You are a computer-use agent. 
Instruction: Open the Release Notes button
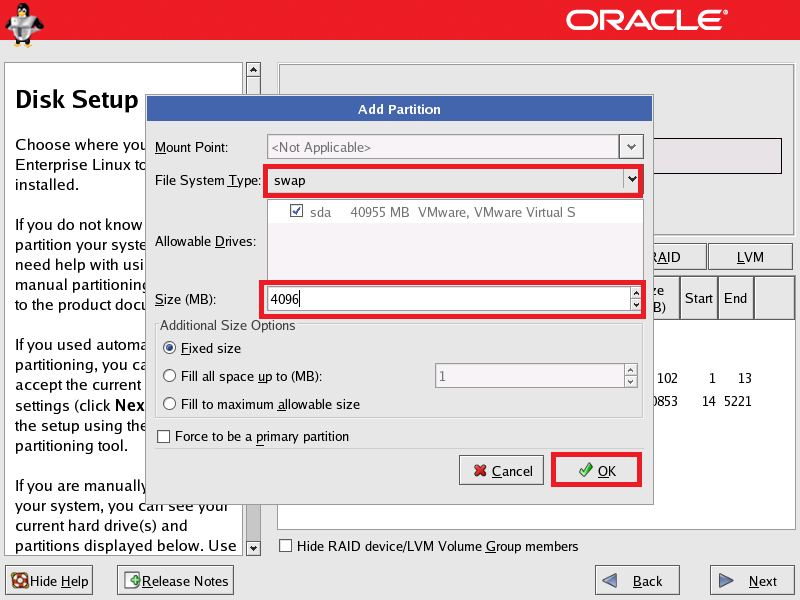pyautogui.click(x=176, y=581)
